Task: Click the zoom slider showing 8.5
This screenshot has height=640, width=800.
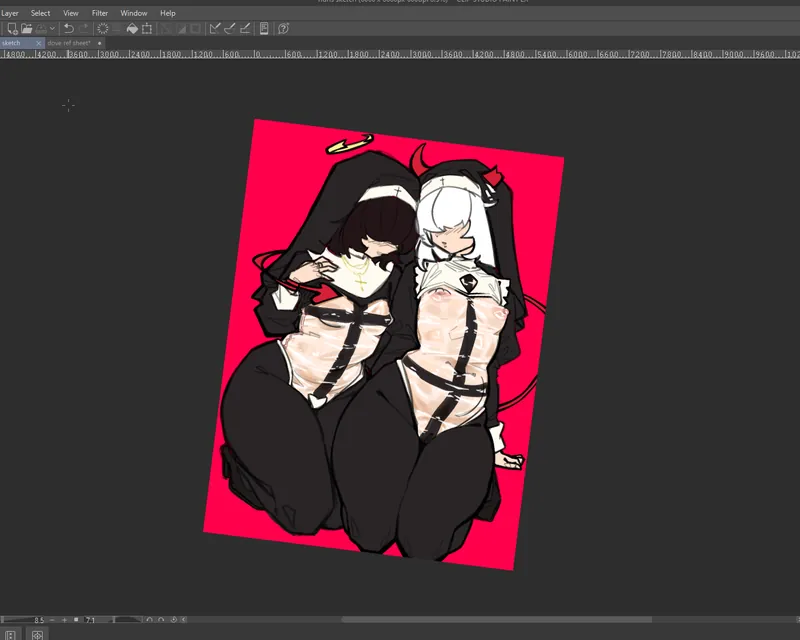Action: (23, 620)
